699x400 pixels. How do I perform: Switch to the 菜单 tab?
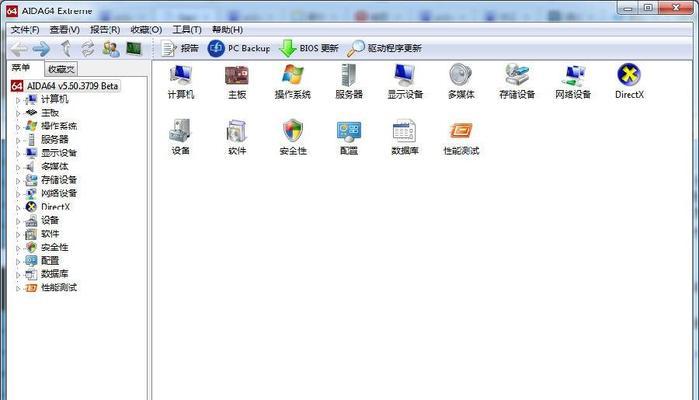click(21, 68)
